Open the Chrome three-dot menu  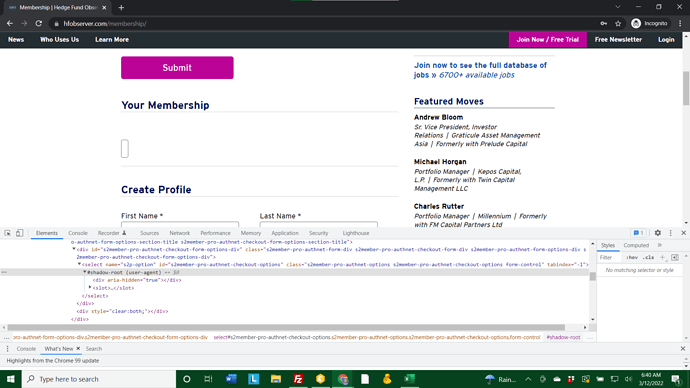point(680,23)
